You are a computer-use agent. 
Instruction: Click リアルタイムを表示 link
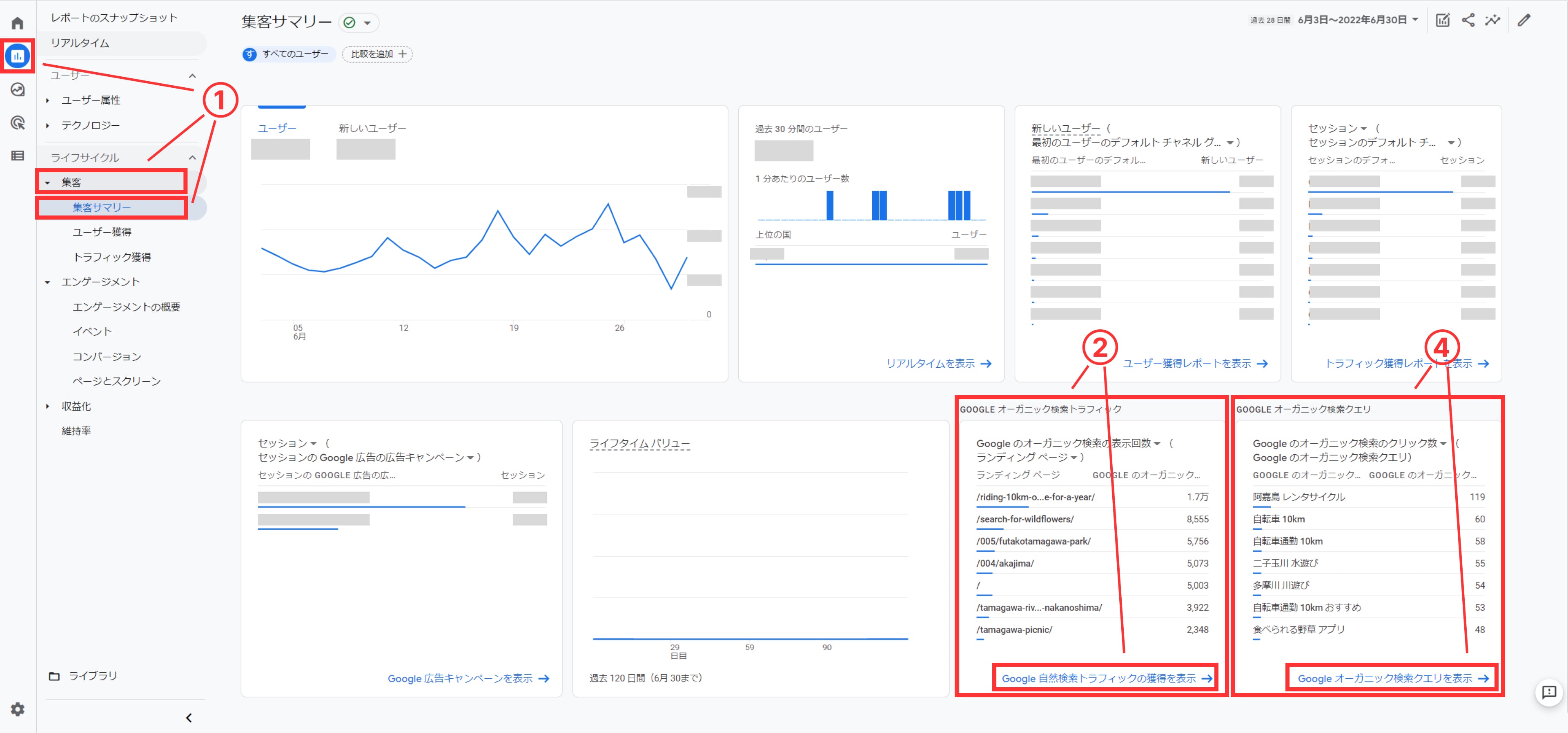(939, 364)
